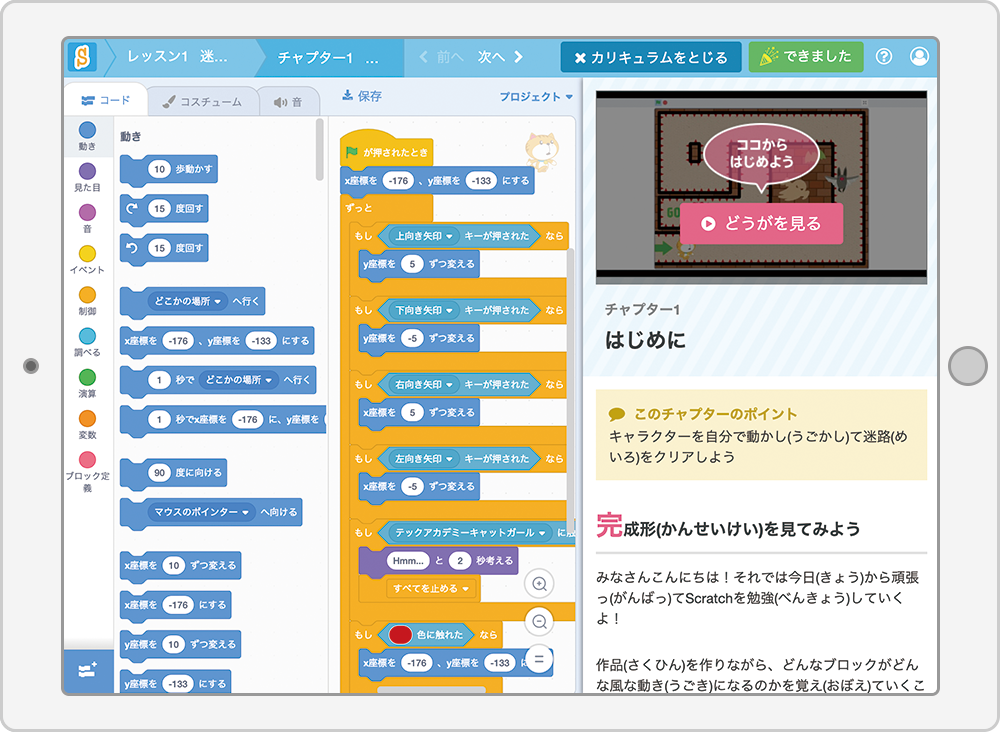
Task: Select the イベント events category circle
Action: 87,254
